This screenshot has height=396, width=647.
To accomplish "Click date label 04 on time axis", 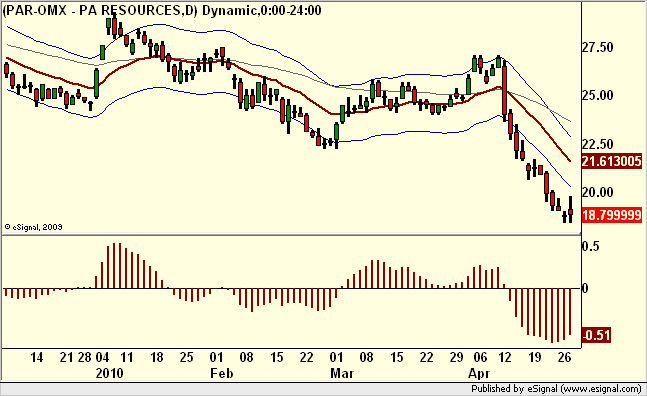I will [102, 357].
